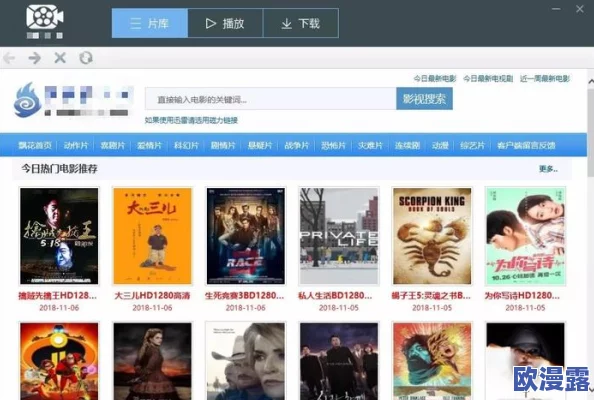594x400 pixels.
Task: Click the 私人生活BD1280... title link
Action: coord(335,295)
